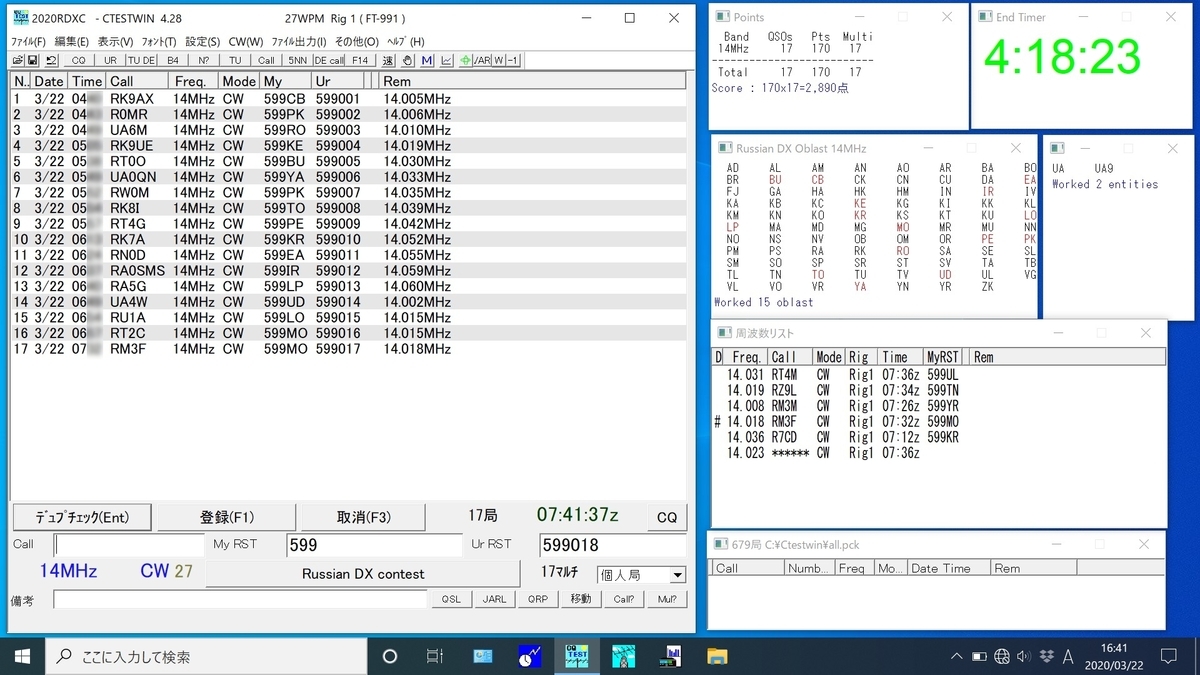The height and width of the screenshot is (675, 1200).
Task: Click Date Time column header in all.pck window
Action: pos(948,568)
